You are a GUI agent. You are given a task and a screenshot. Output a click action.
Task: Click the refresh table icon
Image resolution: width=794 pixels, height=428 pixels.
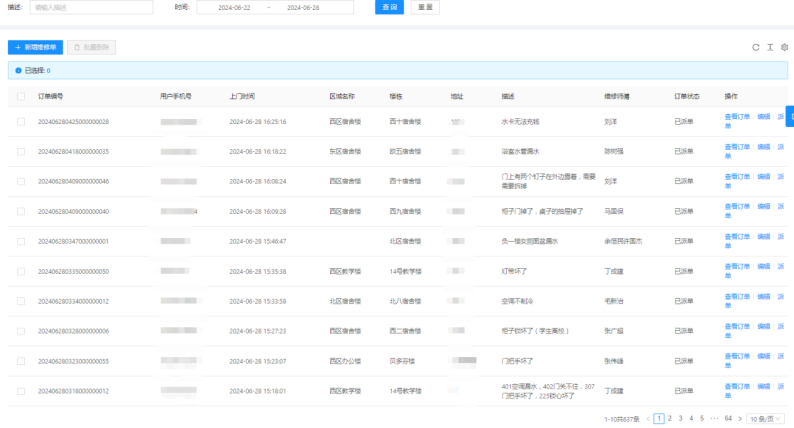pos(756,47)
